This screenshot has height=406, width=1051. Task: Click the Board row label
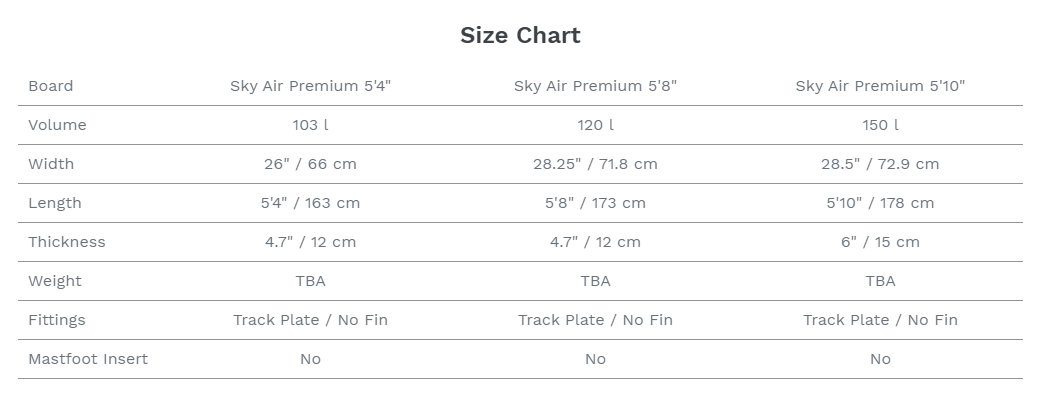point(51,86)
